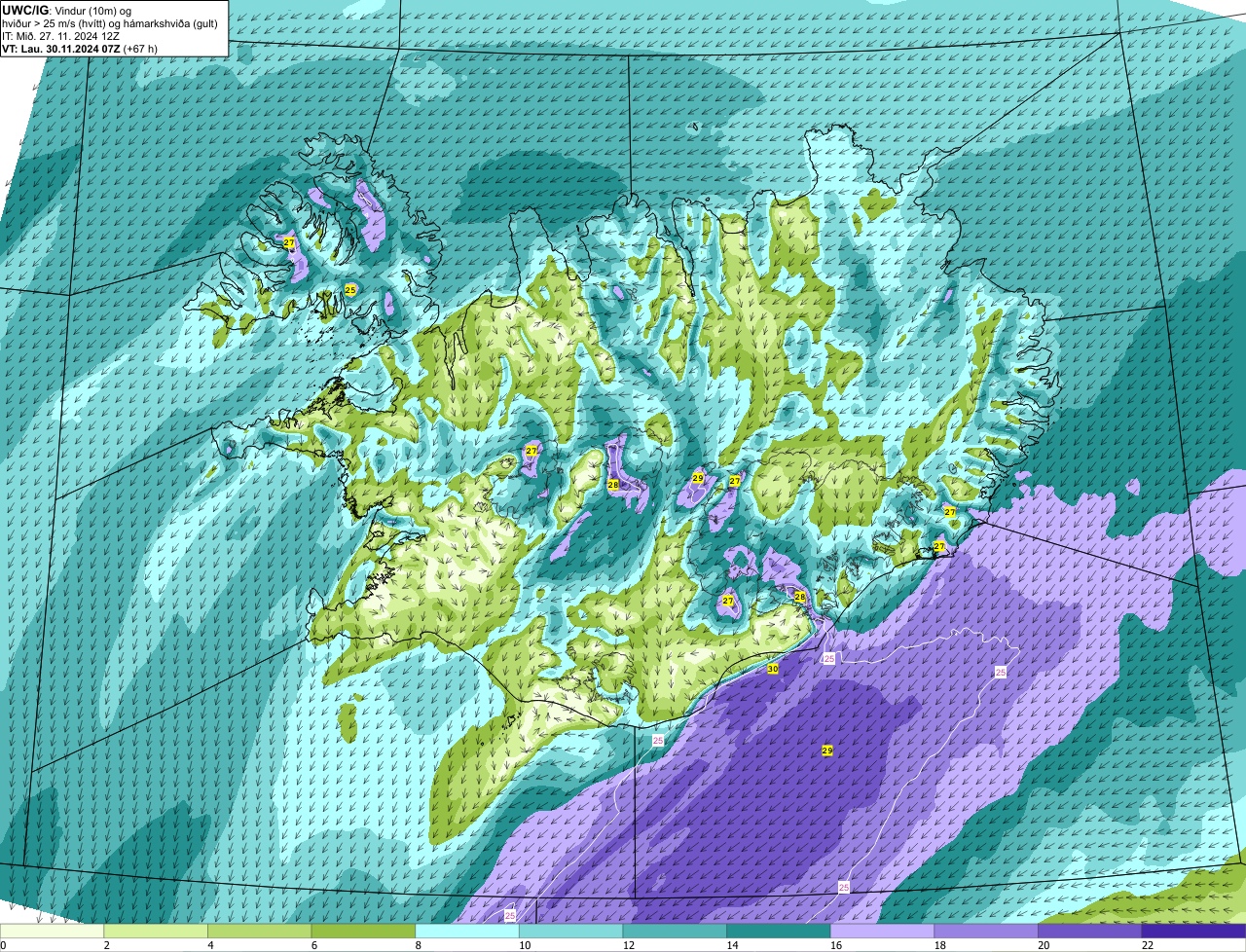The width and height of the screenshot is (1246, 952).
Task: Click the legend scale number 6
Action: [x=314, y=945]
